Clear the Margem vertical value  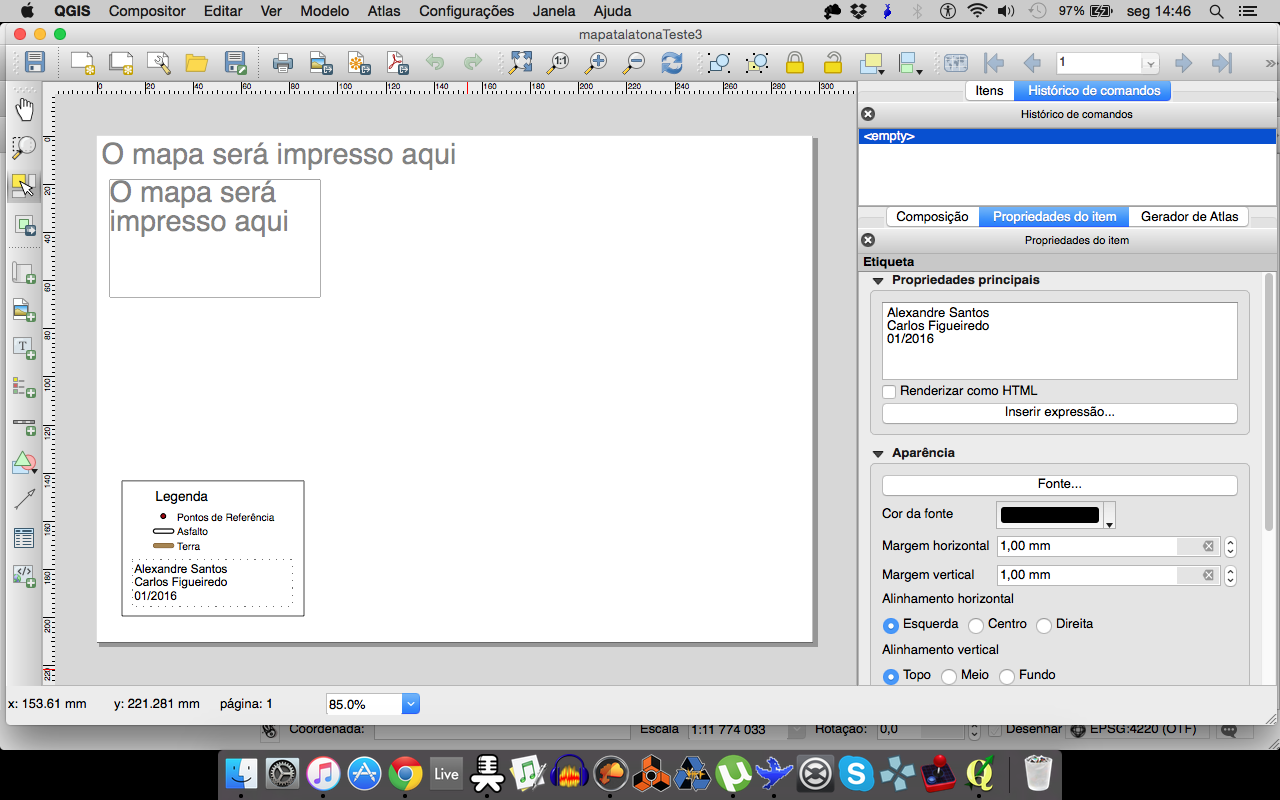click(x=1208, y=575)
